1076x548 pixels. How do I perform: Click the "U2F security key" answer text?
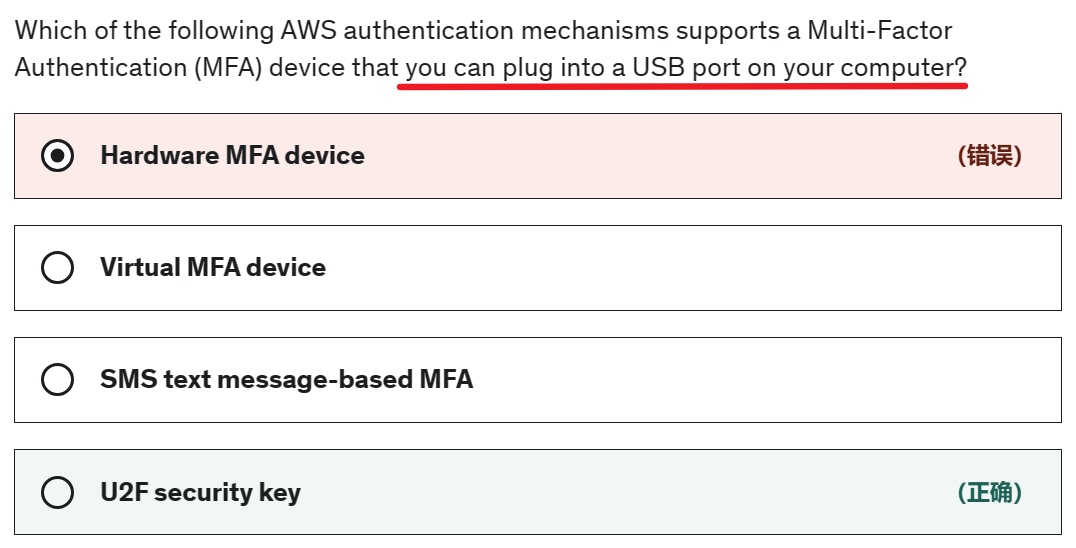200,493
